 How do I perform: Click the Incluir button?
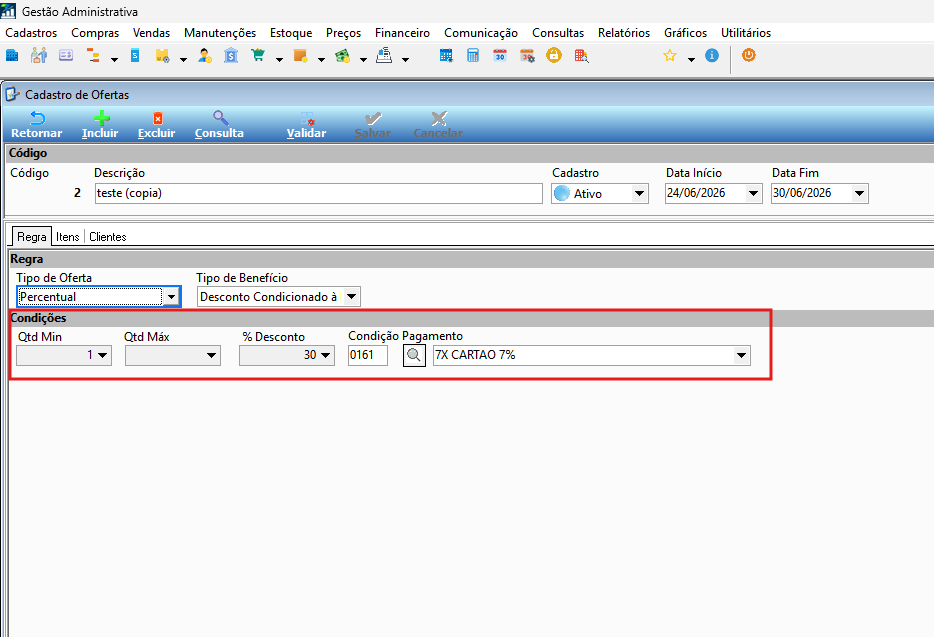coord(100,125)
